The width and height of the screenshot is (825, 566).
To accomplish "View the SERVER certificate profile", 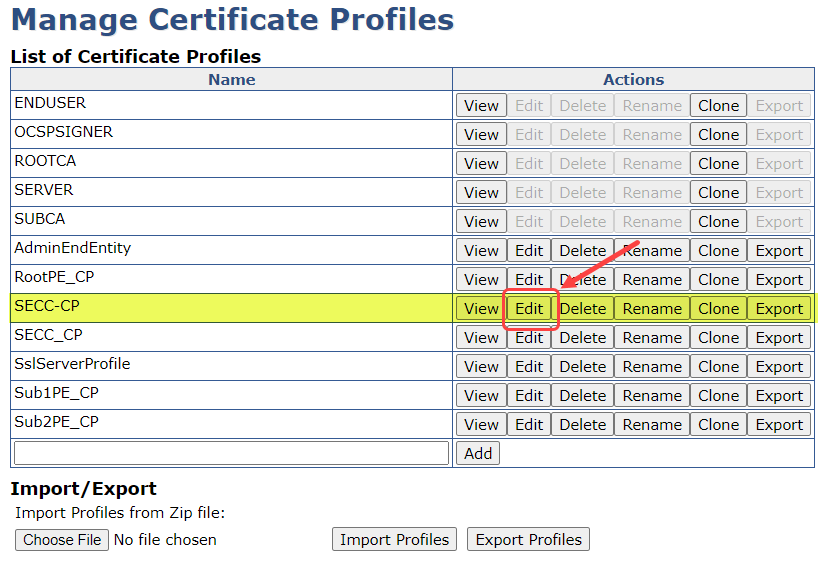I will coord(481,192).
